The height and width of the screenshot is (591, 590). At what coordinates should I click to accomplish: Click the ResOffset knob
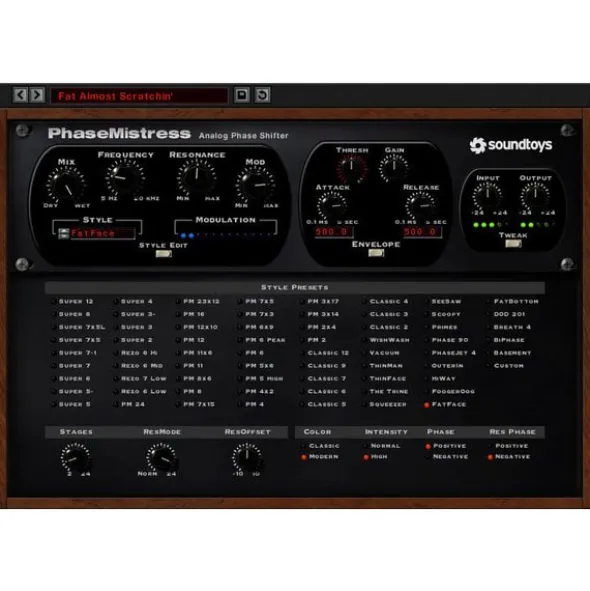[247, 457]
